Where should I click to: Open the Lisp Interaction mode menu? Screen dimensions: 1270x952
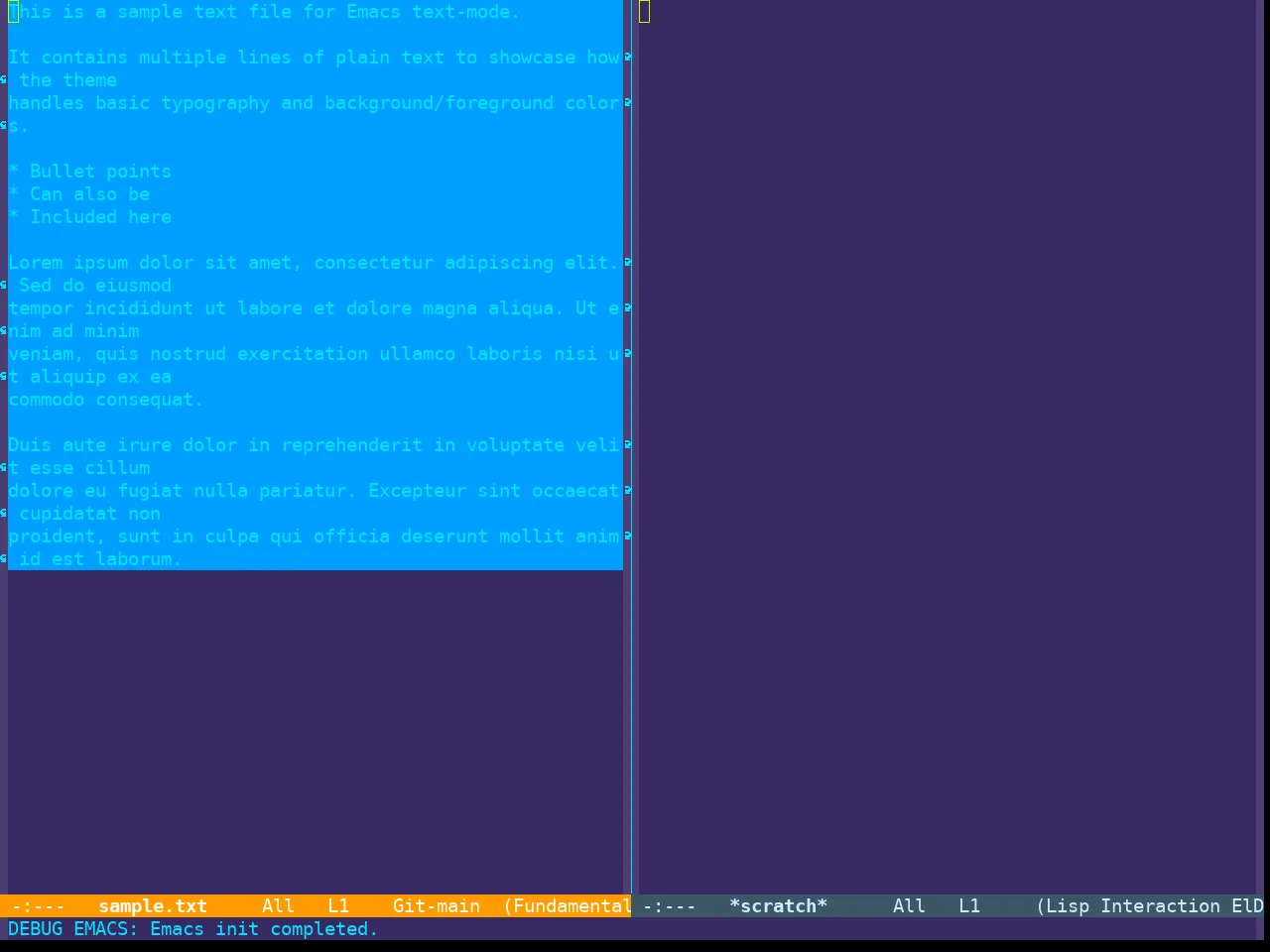1129,905
